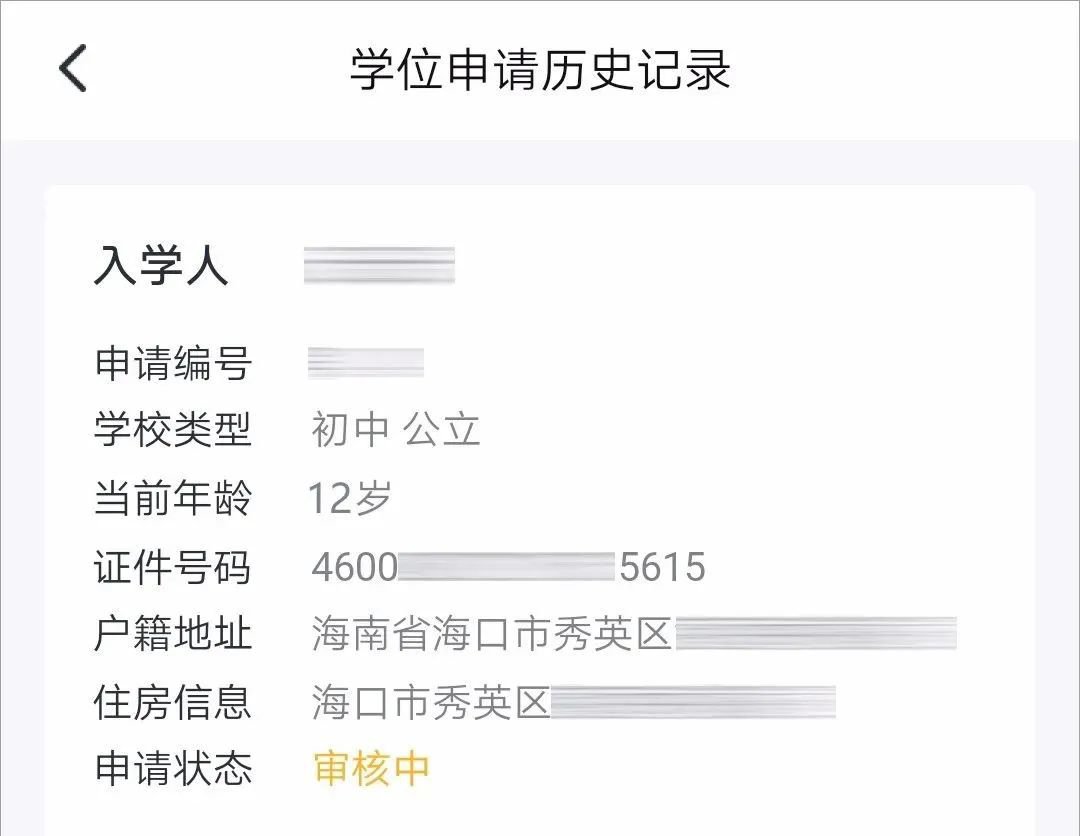Select the 入学人 heading label
1080x836 pixels.
pyautogui.click(x=161, y=265)
